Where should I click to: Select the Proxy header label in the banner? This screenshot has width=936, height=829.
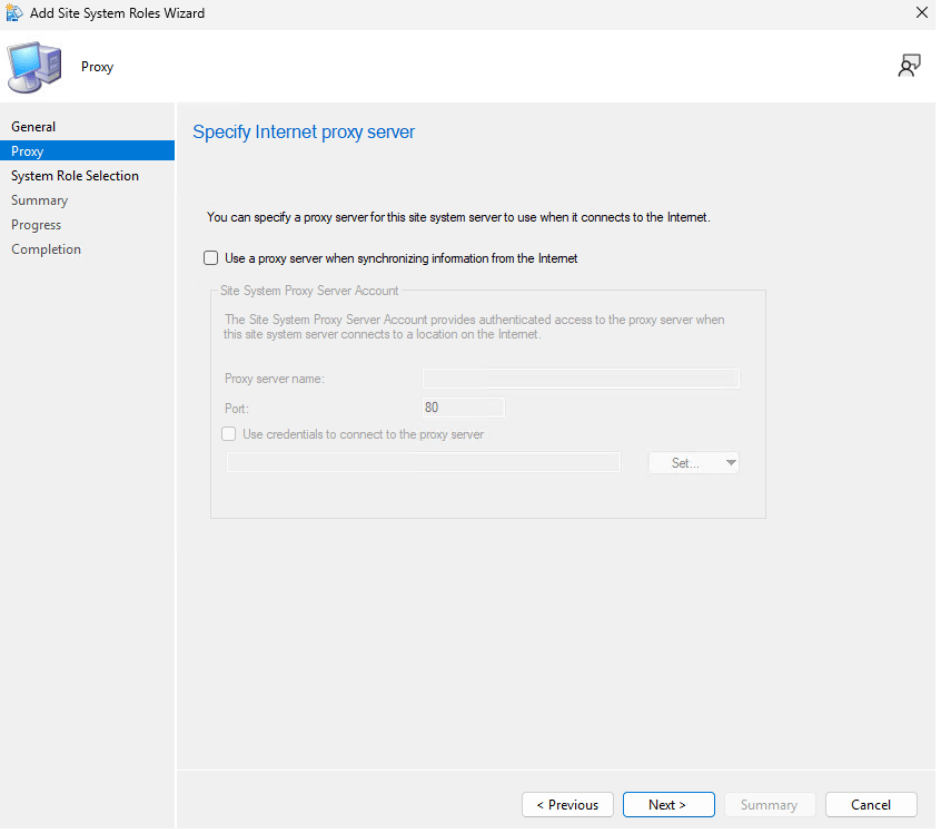[x=97, y=67]
